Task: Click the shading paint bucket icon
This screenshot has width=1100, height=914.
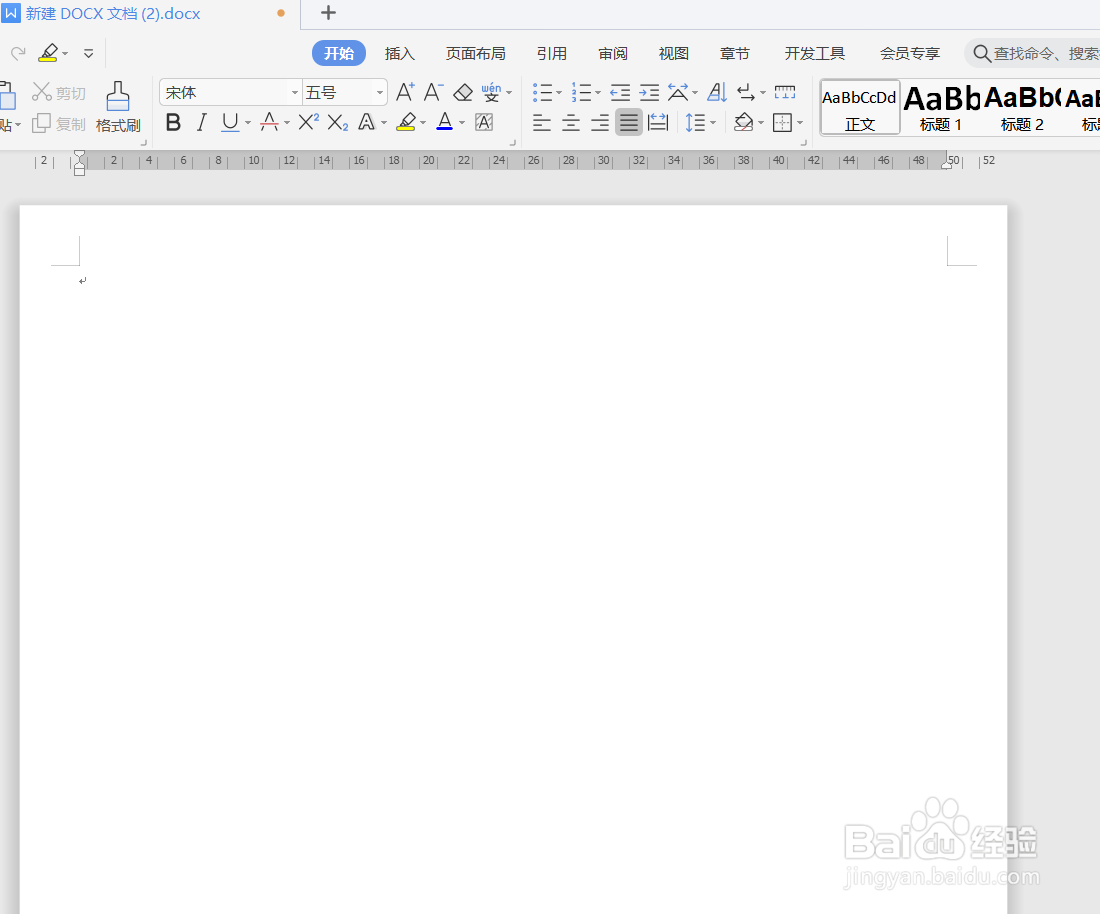Action: [x=744, y=123]
